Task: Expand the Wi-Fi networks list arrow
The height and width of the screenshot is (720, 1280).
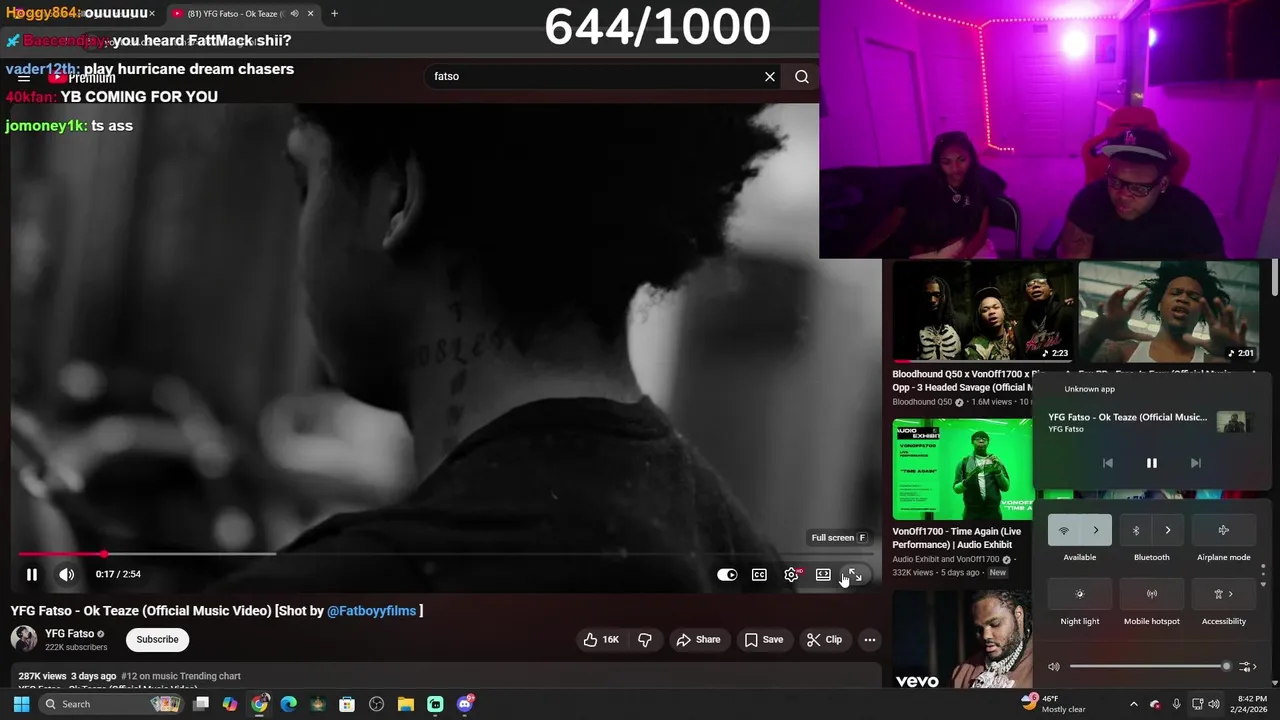Action: pyautogui.click(x=1096, y=530)
